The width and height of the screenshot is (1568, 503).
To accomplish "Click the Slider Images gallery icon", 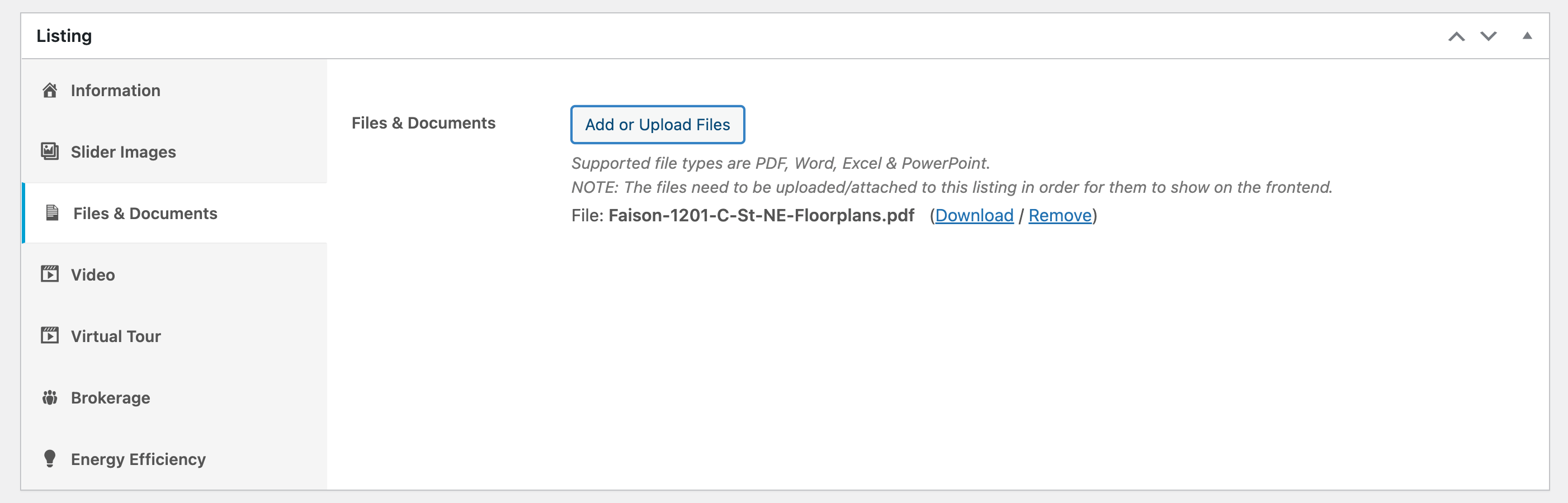I will (50, 151).
